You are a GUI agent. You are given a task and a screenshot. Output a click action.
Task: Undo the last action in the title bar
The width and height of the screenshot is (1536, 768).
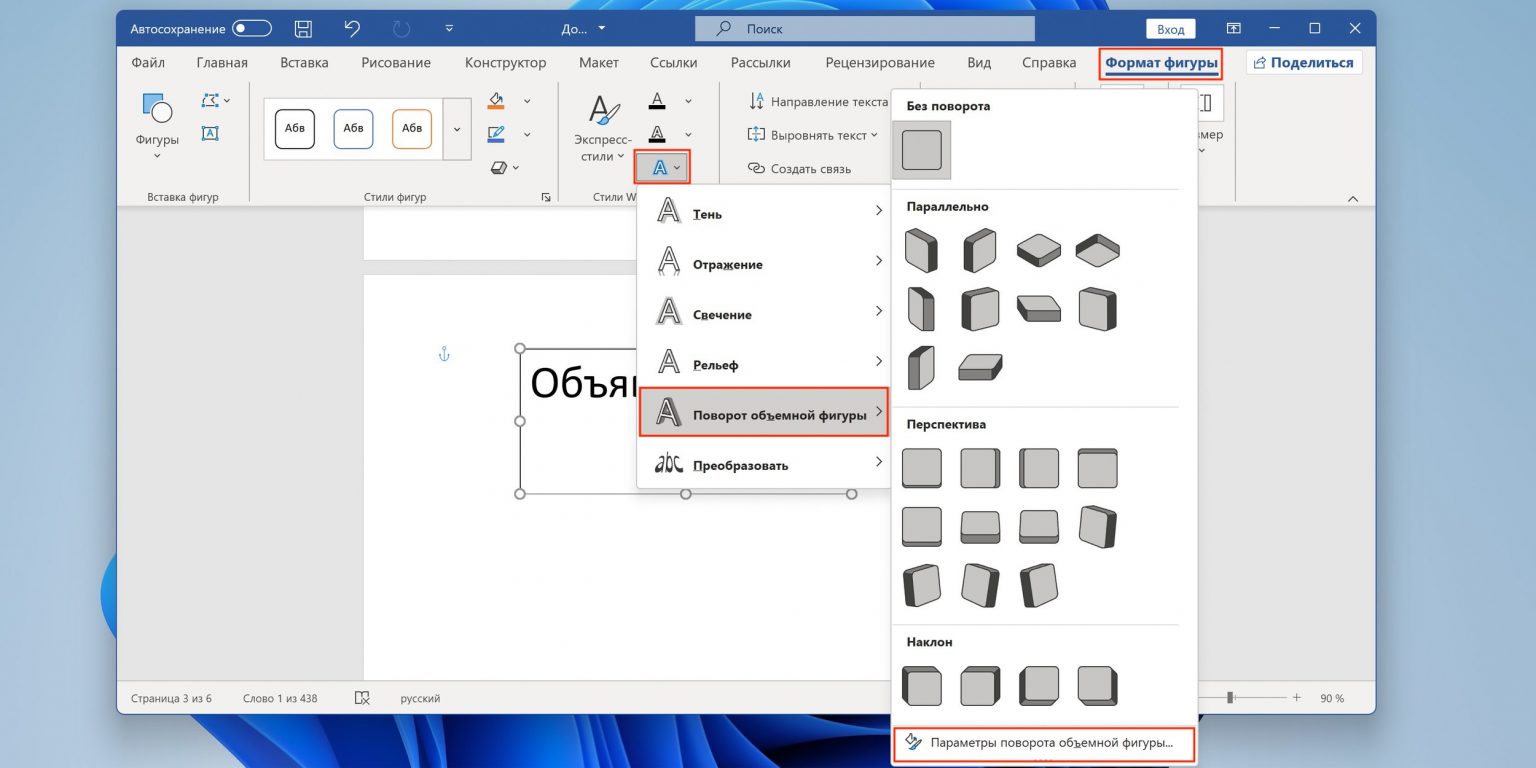[352, 29]
